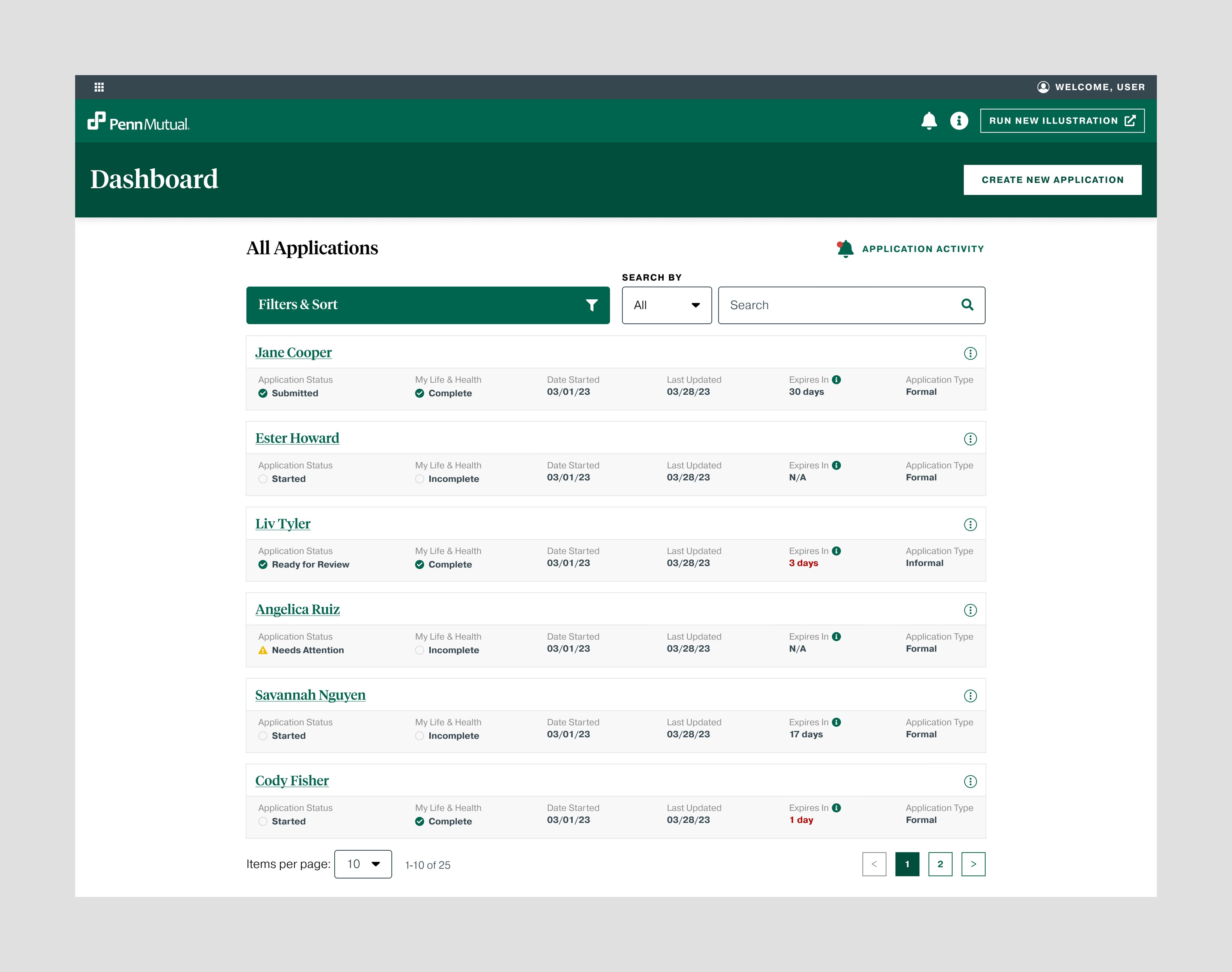The image size is (1232, 972).
Task: Click Create New Application button
Action: tap(1052, 180)
